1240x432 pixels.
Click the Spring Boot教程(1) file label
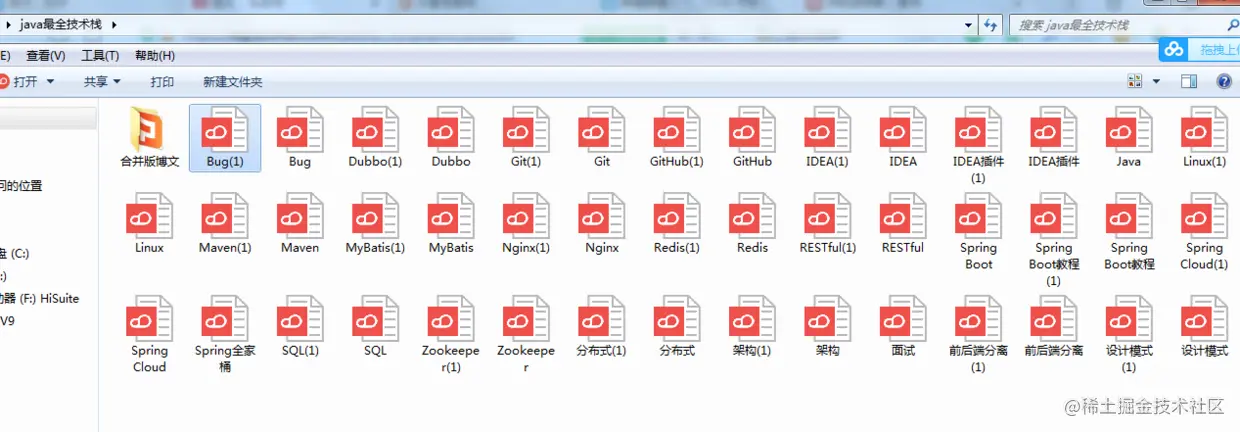pos(1054,264)
